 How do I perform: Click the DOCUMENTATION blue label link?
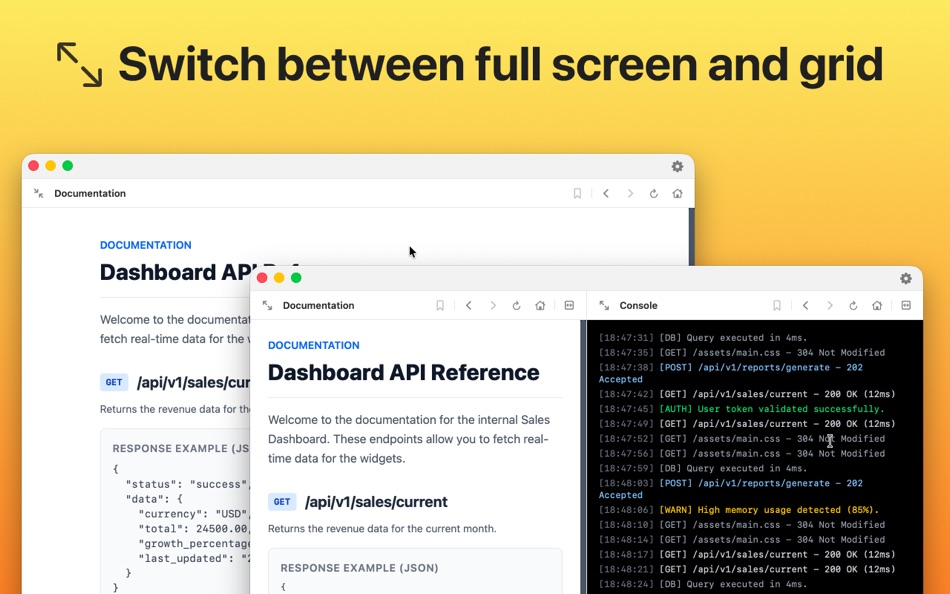click(311, 344)
